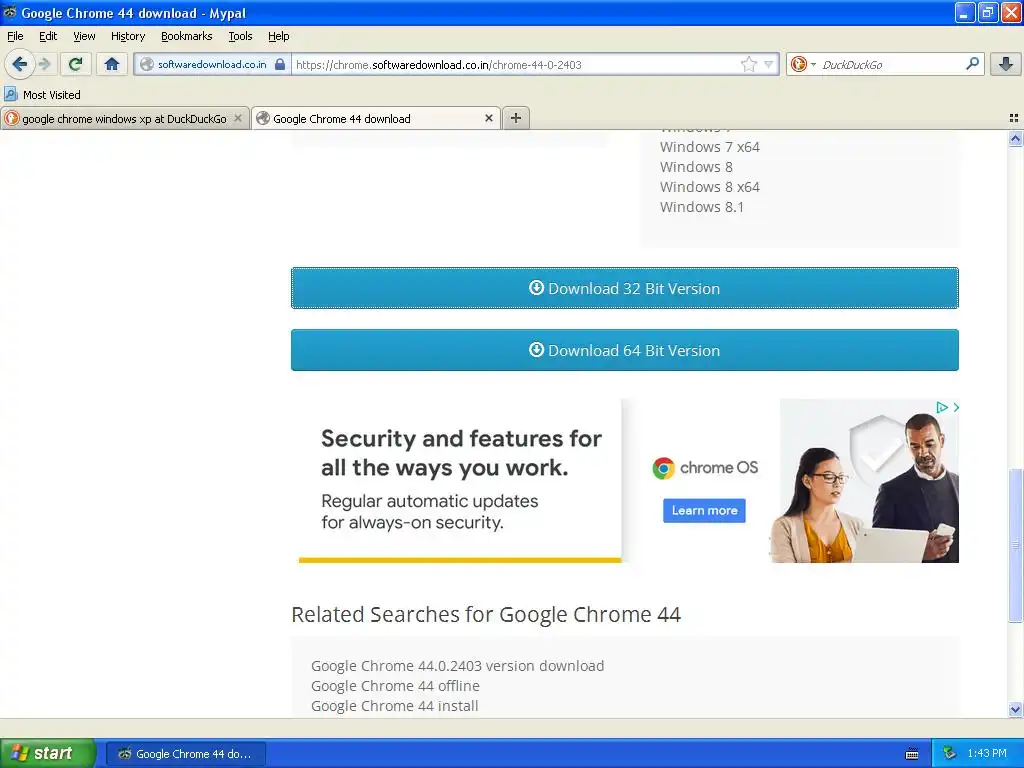Switch to the DuckDuckGo search results tab
1024x768 pixels.
point(125,118)
